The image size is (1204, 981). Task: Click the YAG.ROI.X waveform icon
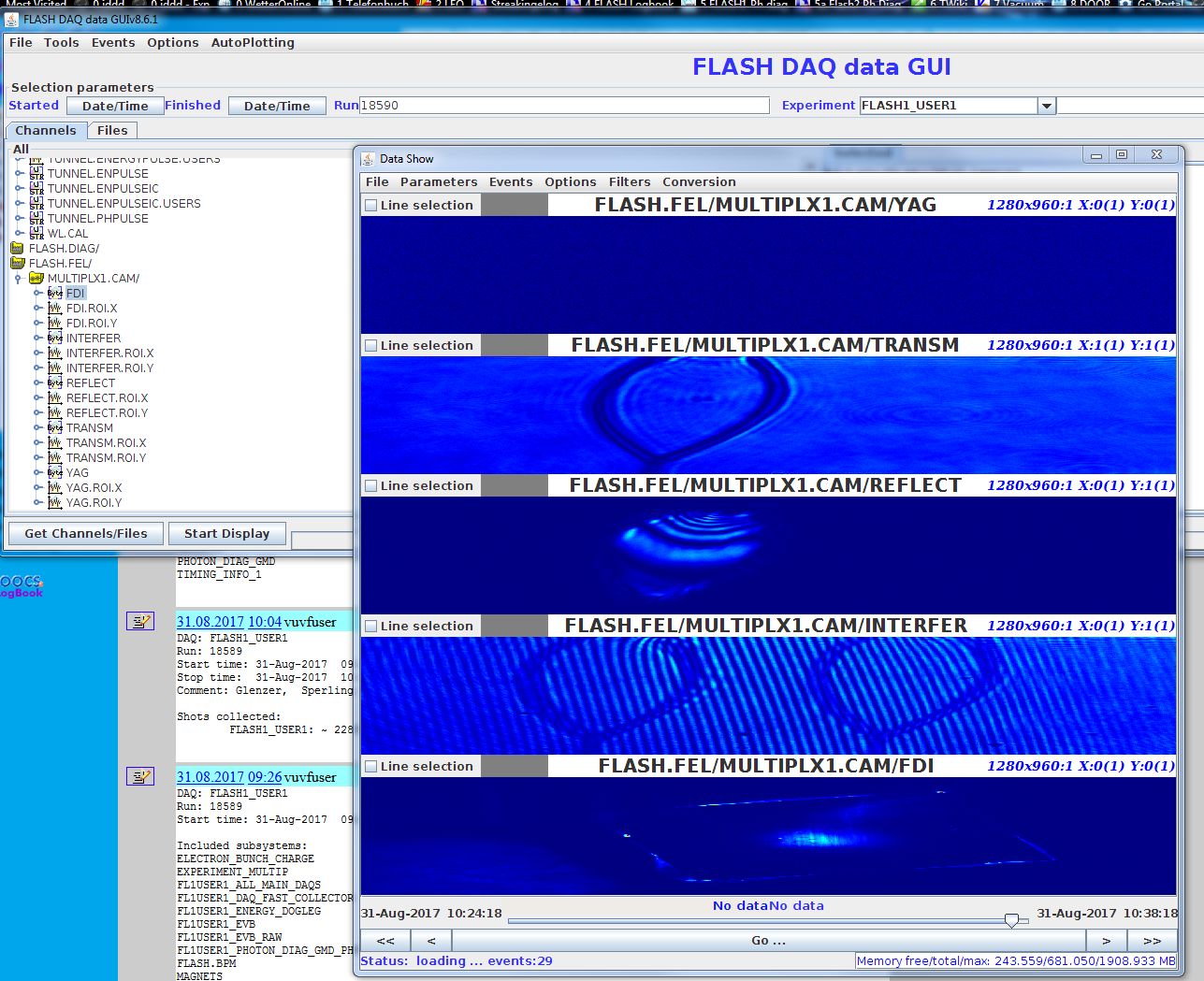[x=55, y=487]
